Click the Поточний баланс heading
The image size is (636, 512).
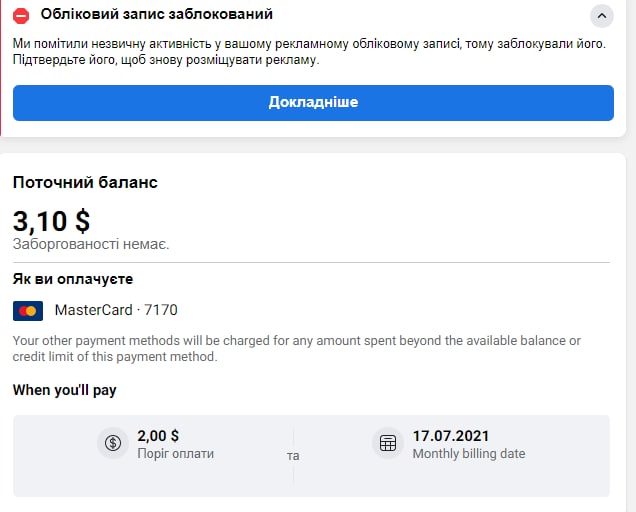85,182
